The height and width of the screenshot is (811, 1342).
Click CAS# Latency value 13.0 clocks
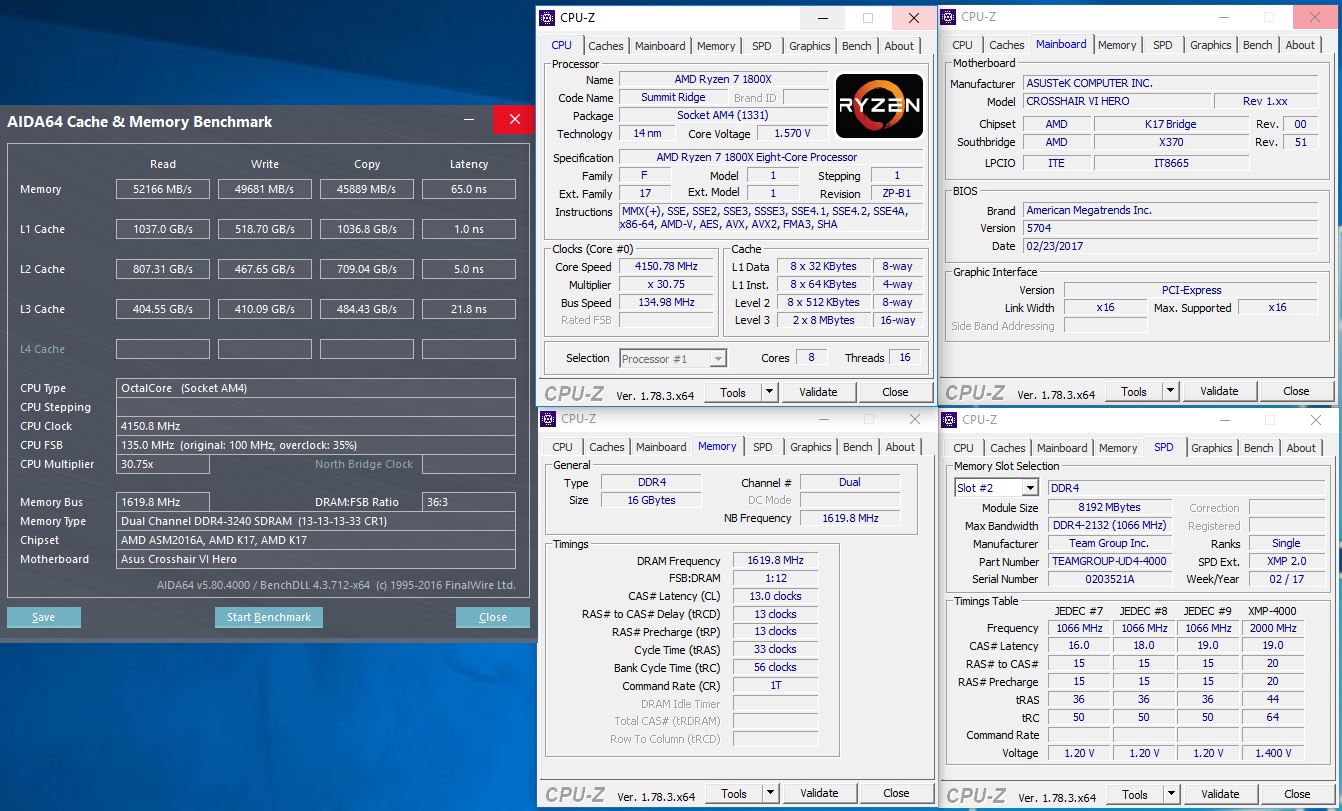click(x=775, y=596)
